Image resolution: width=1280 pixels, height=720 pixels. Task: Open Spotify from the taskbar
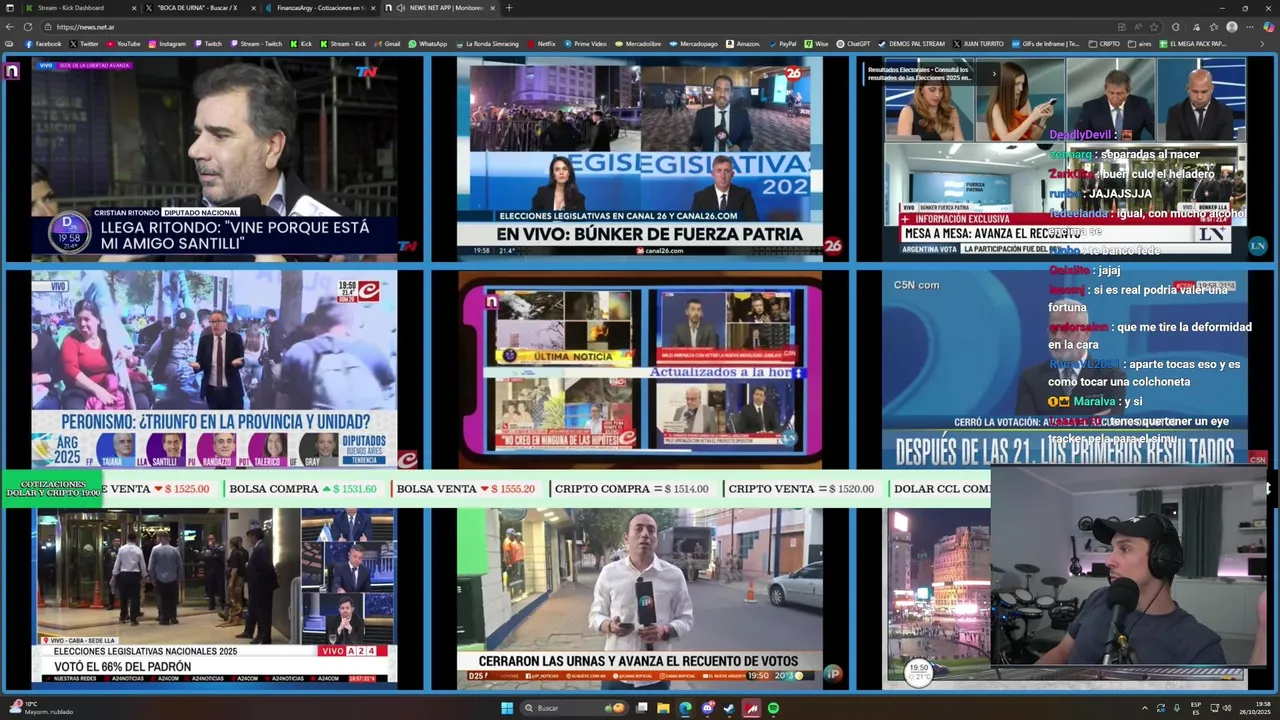click(x=773, y=708)
